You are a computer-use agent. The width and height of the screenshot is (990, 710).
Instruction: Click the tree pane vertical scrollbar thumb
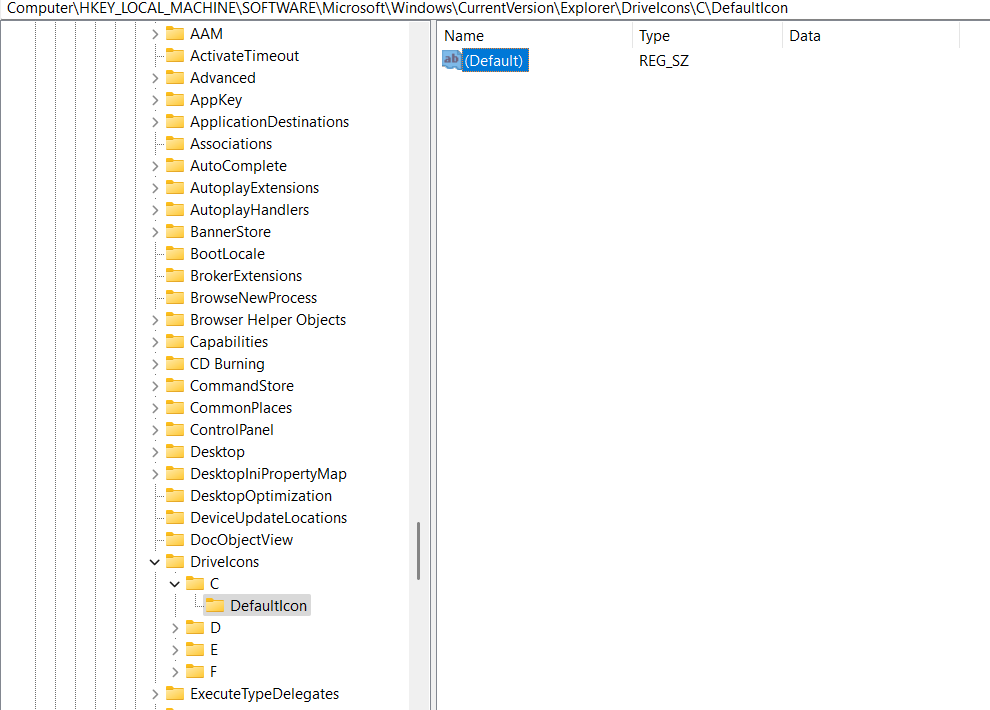(418, 550)
